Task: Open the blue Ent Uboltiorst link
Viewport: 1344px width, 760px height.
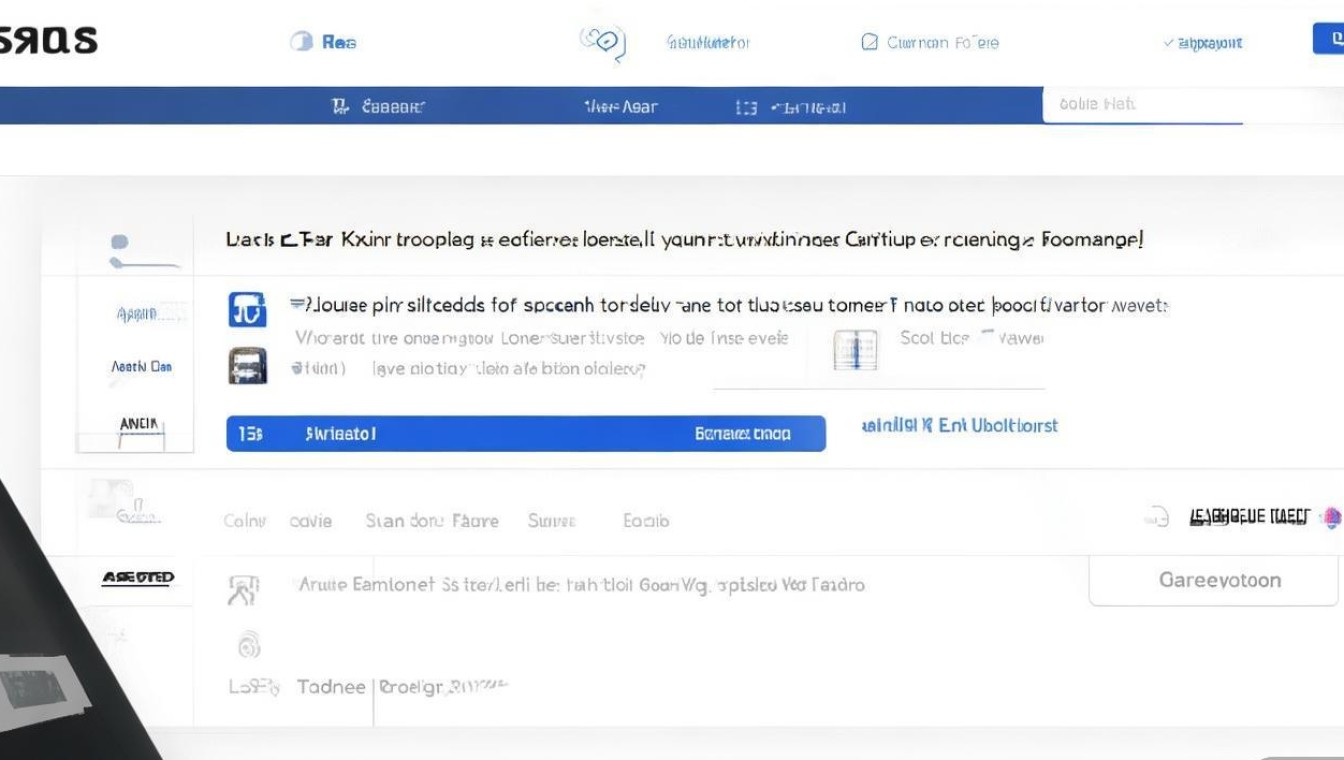Action: click(x=959, y=426)
